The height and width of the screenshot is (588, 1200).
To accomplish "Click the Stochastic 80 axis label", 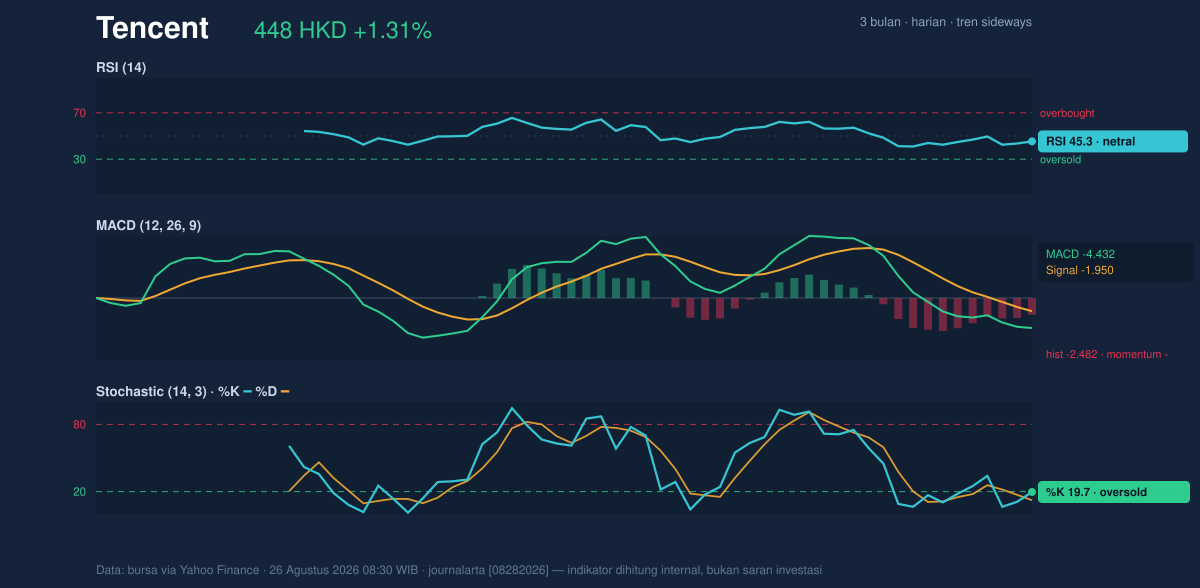I will click(x=79, y=425).
